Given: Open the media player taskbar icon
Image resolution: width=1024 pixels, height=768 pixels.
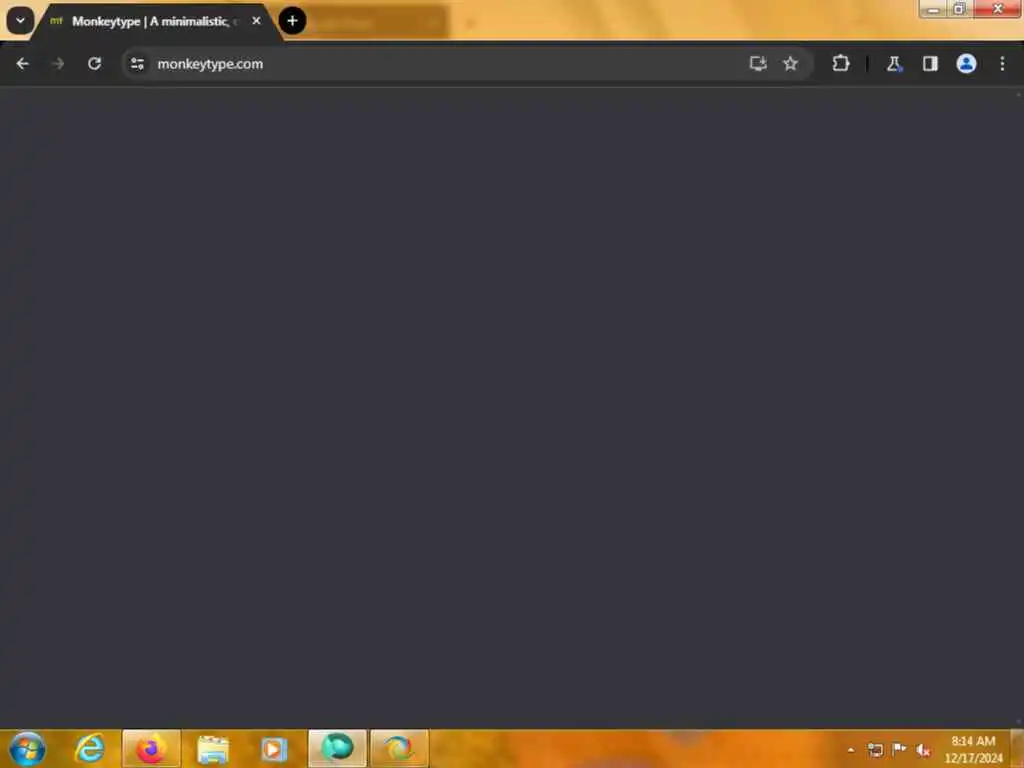Looking at the screenshot, I should pyautogui.click(x=274, y=748).
